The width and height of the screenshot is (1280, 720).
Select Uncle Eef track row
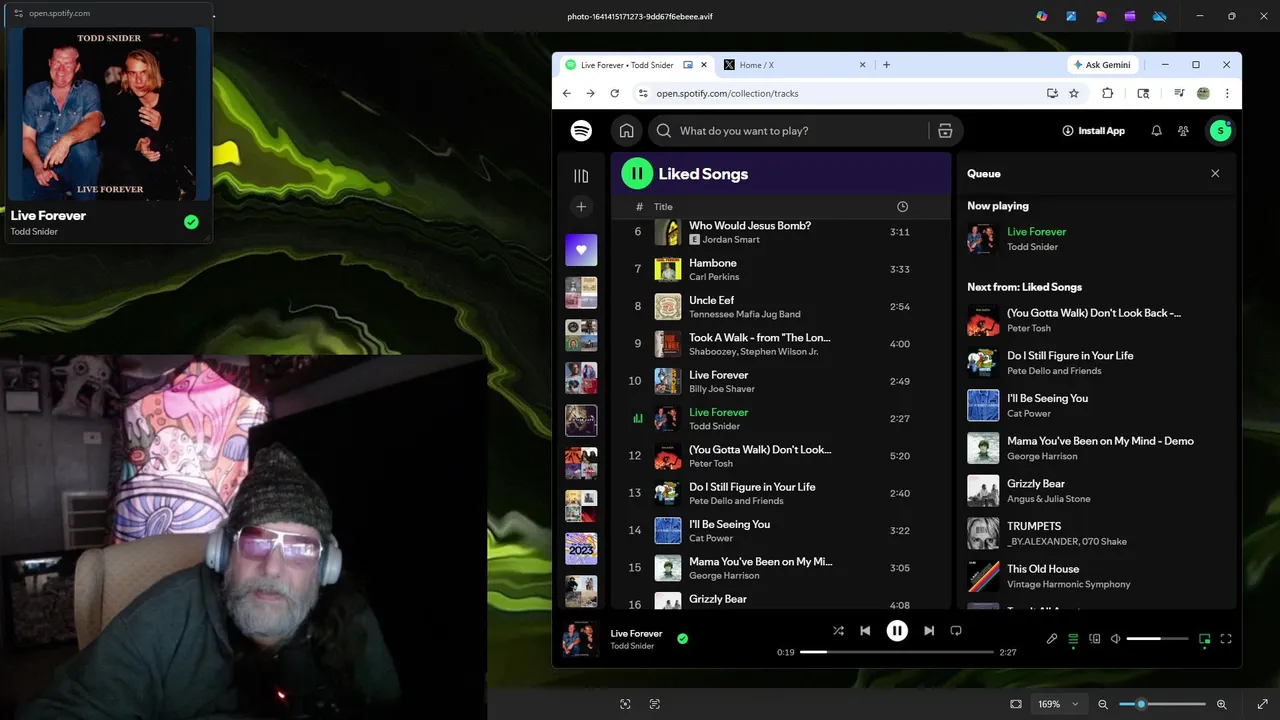(x=782, y=306)
